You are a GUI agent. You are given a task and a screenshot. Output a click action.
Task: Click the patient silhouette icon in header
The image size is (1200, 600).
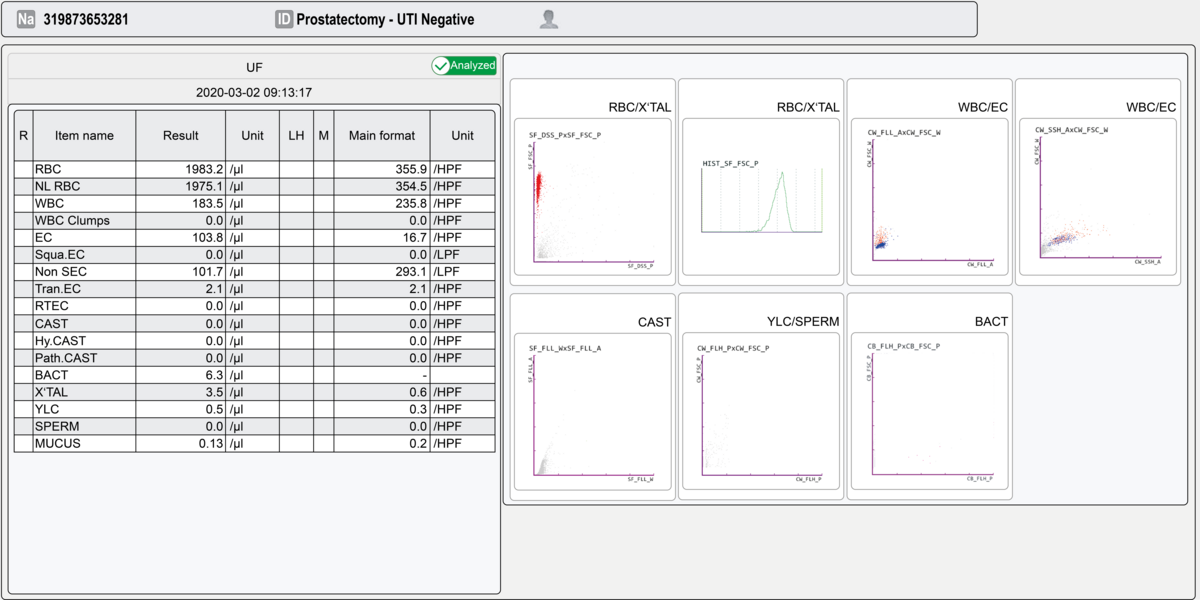pos(548,19)
